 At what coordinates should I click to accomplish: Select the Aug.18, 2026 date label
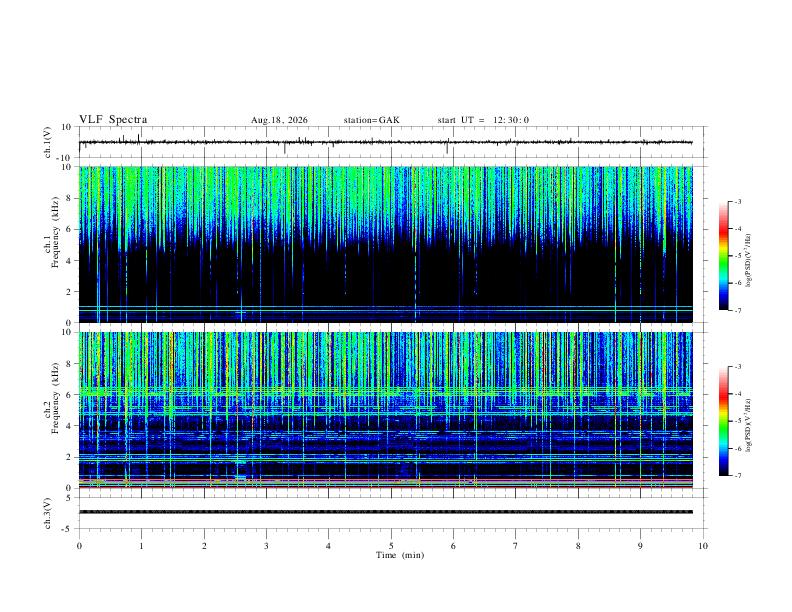click(x=279, y=120)
